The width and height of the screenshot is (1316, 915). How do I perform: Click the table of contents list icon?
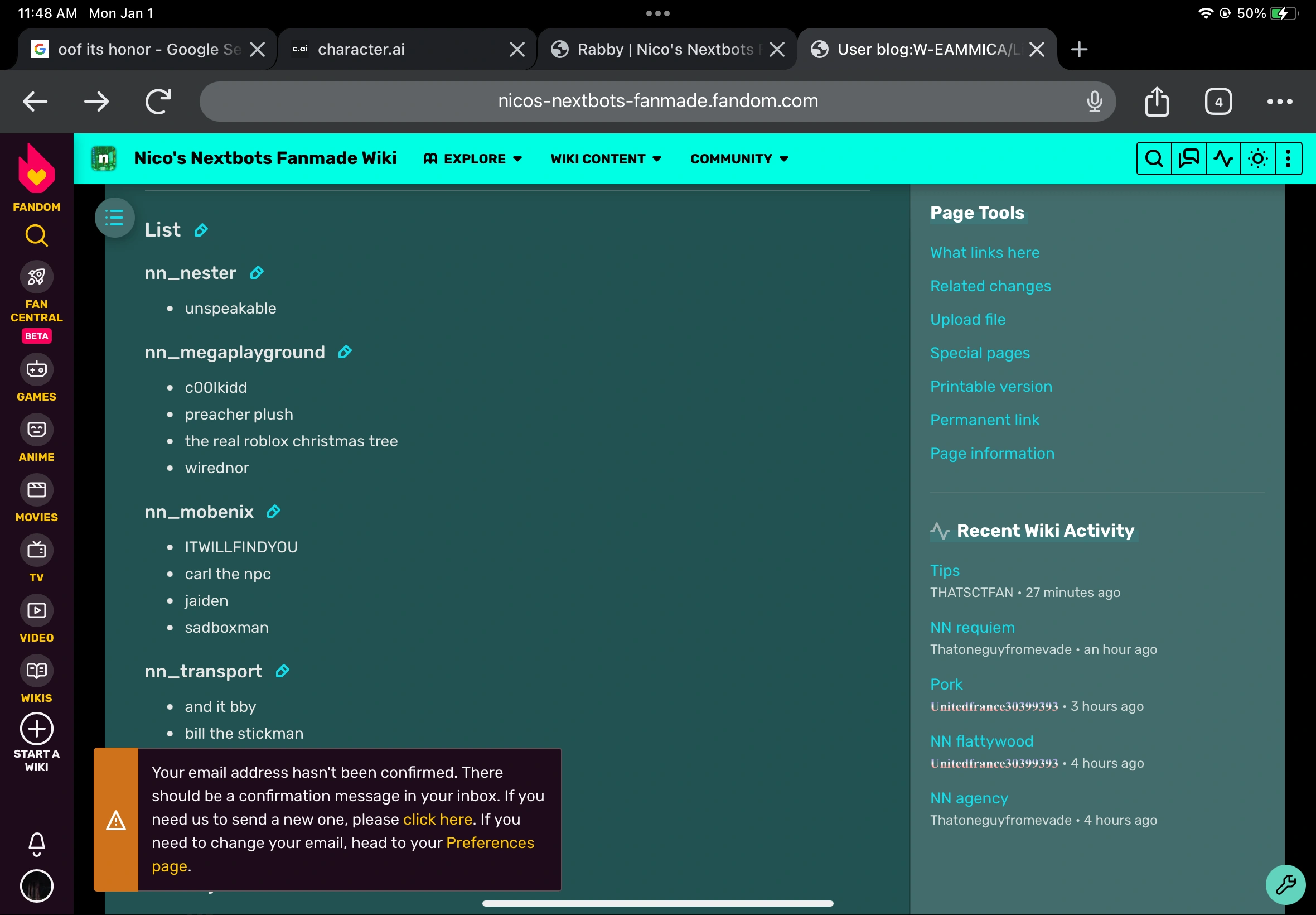coord(114,218)
